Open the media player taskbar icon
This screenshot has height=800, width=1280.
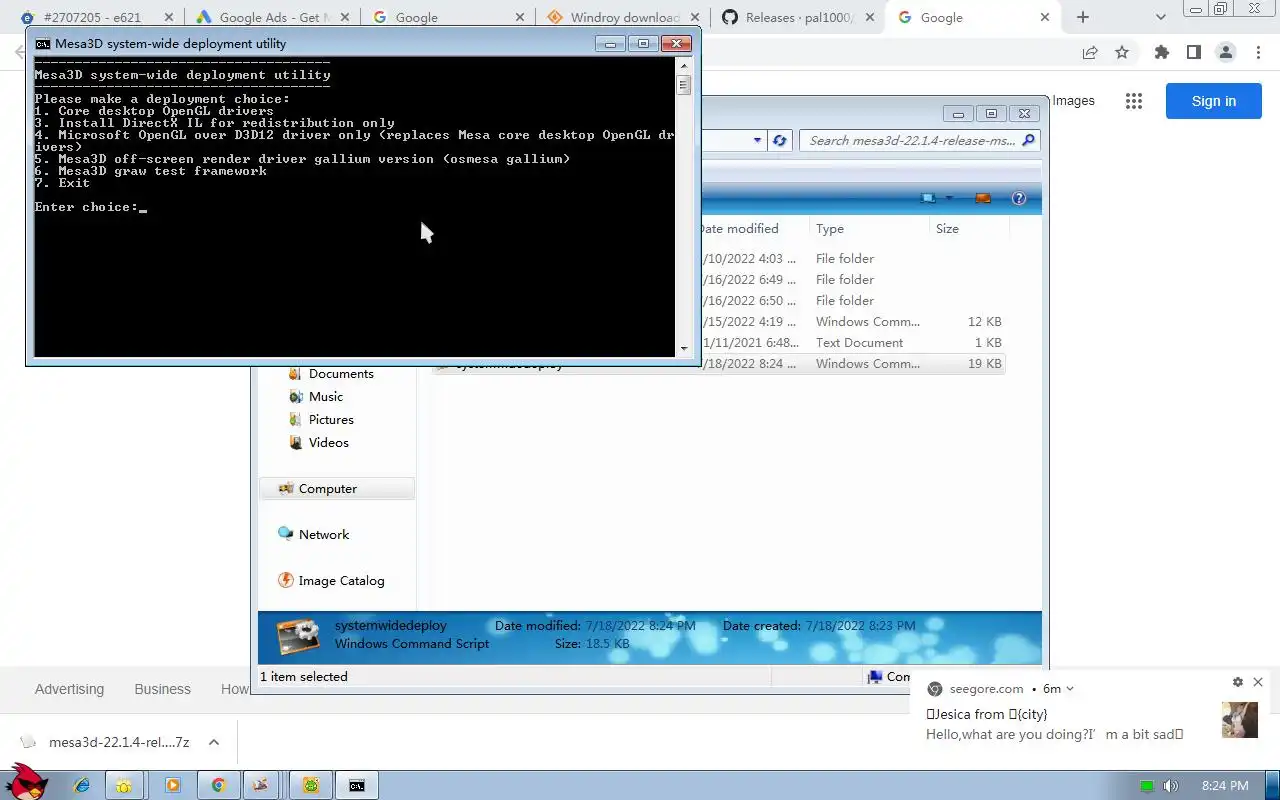pyautogui.click(x=172, y=786)
